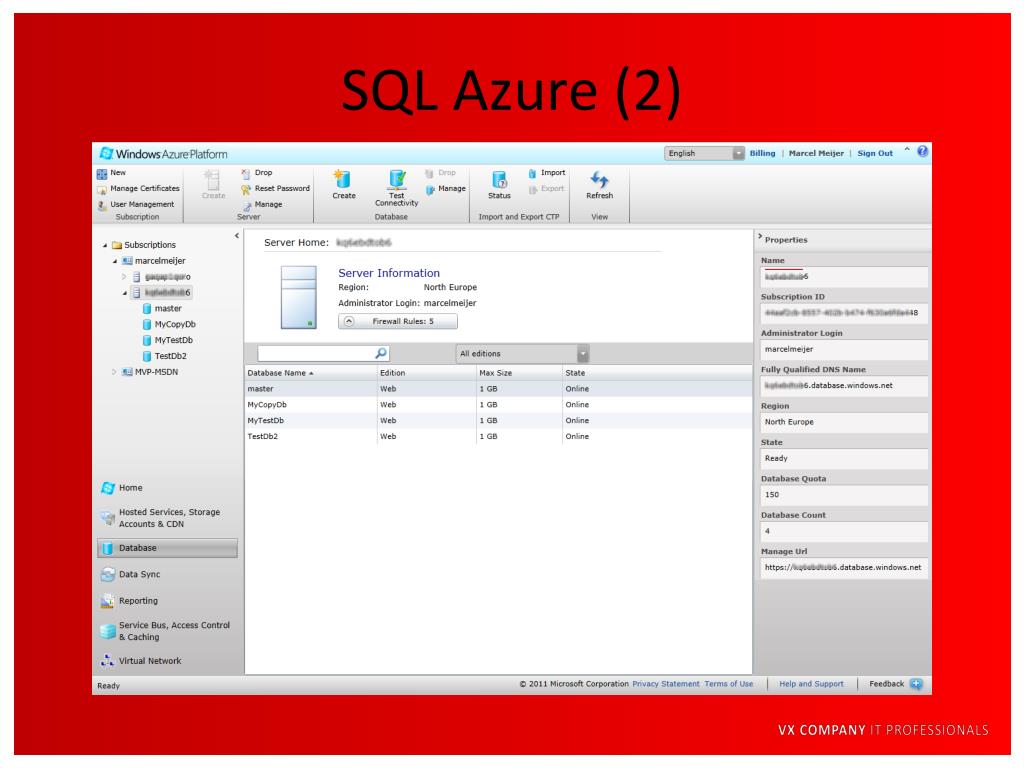Expand Firewall Rules: 5
Image resolution: width=1024 pixels, height=768 pixels.
398,321
